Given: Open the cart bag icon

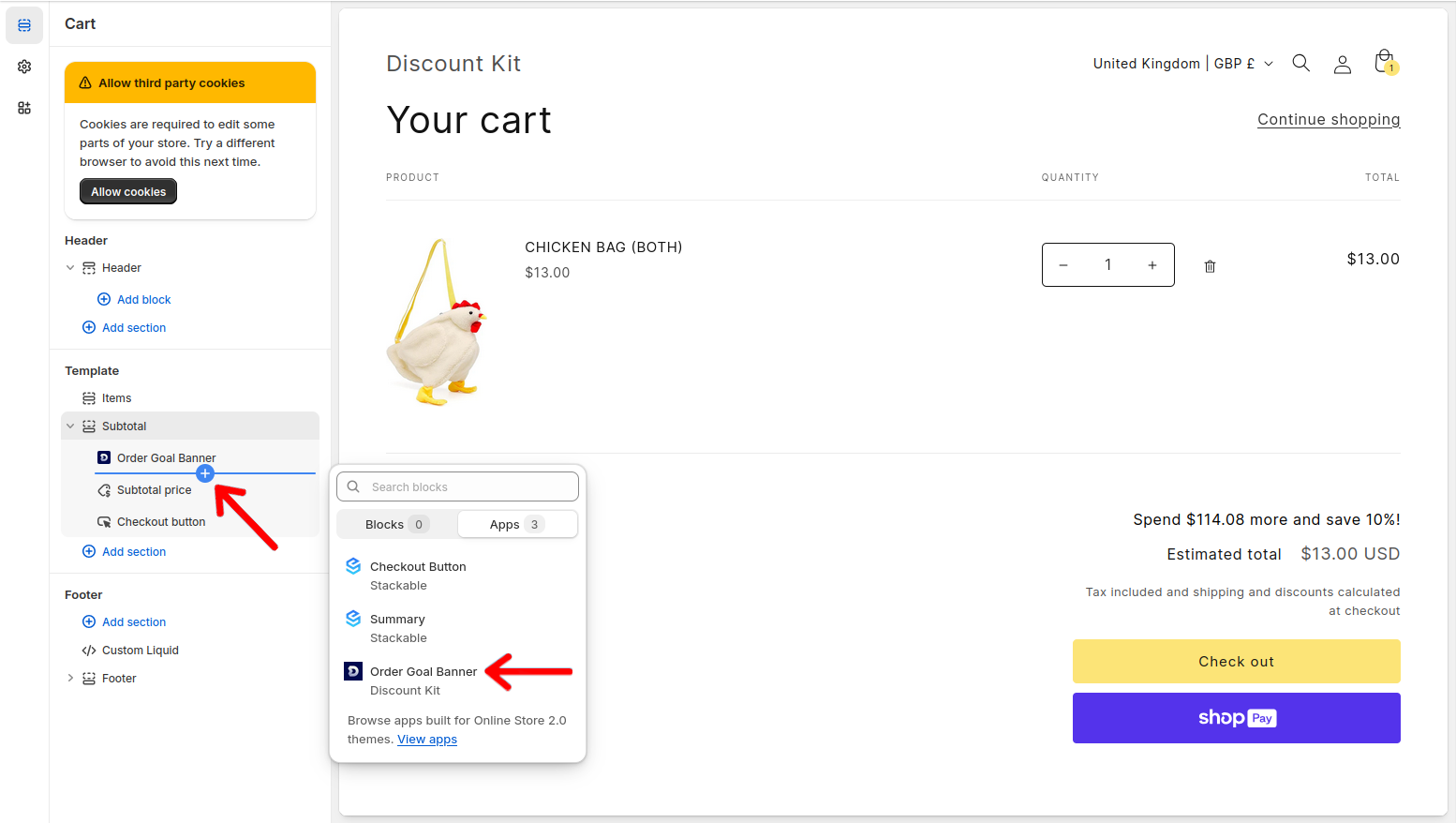Looking at the screenshot, I should tap(1385, 63).
